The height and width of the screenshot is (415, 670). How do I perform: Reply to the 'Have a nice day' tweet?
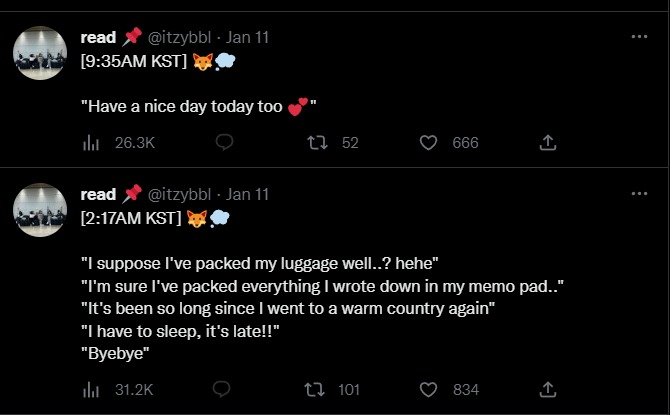click(224, 142)
